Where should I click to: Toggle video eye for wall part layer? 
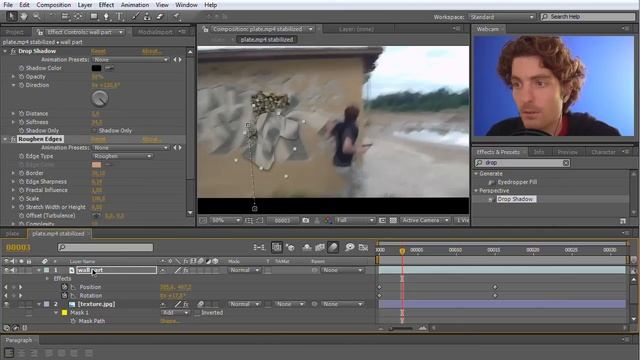click(x=6, y=270)
